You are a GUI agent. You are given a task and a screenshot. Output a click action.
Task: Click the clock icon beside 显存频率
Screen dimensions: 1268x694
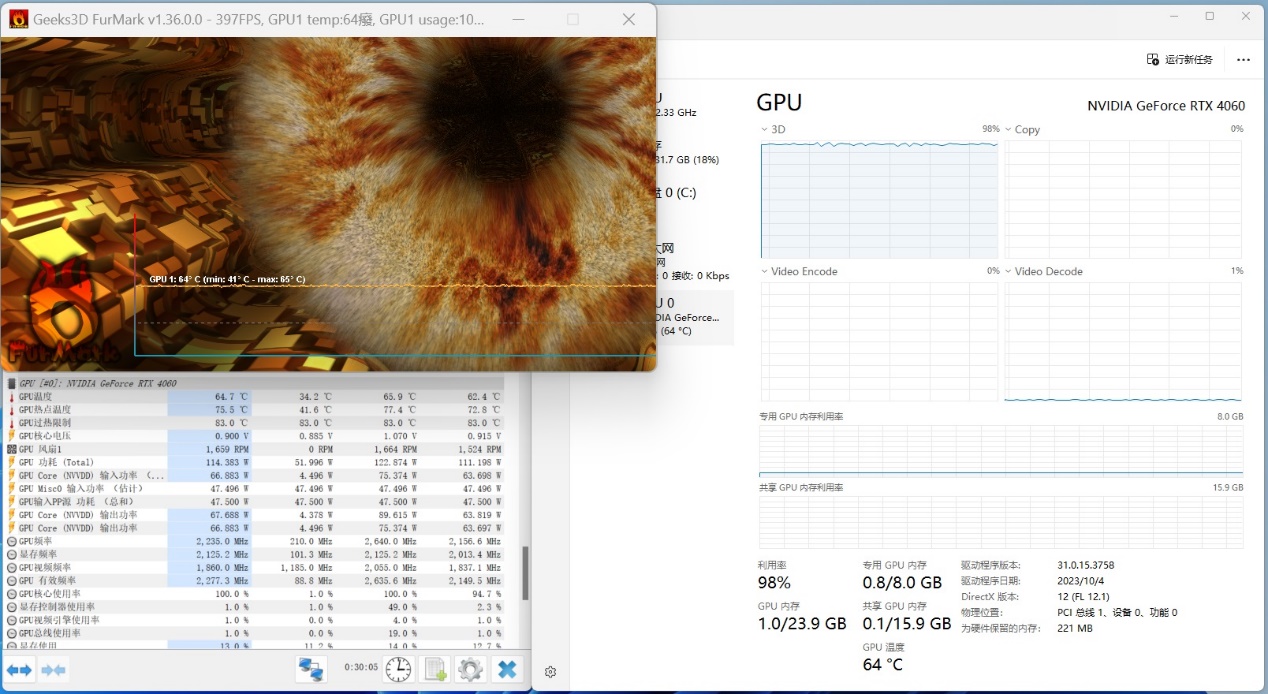[x=12, y=554]
